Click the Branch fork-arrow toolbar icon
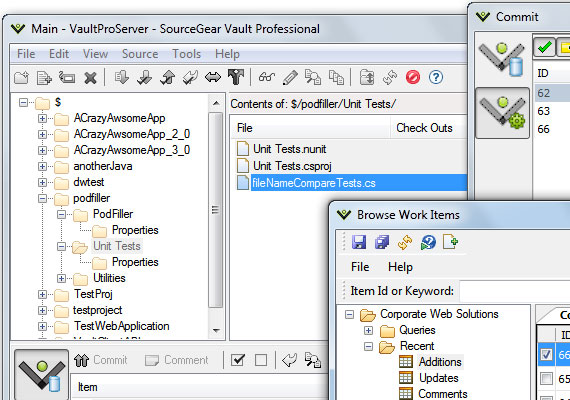 pyautogui.click(x=236, y=77)
